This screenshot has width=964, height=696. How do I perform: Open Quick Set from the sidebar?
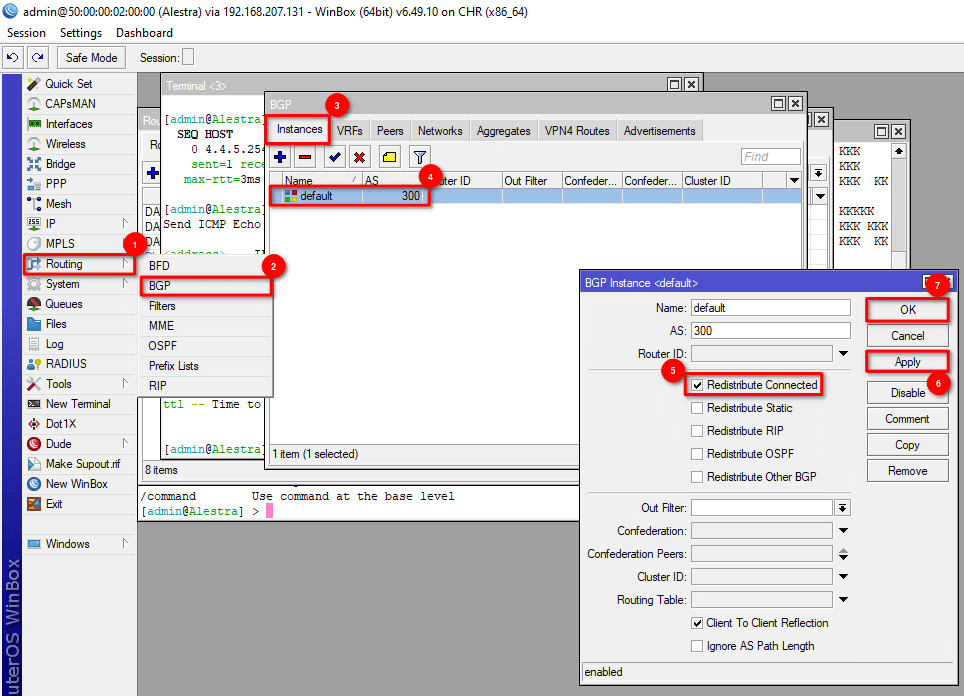(68, 84)
